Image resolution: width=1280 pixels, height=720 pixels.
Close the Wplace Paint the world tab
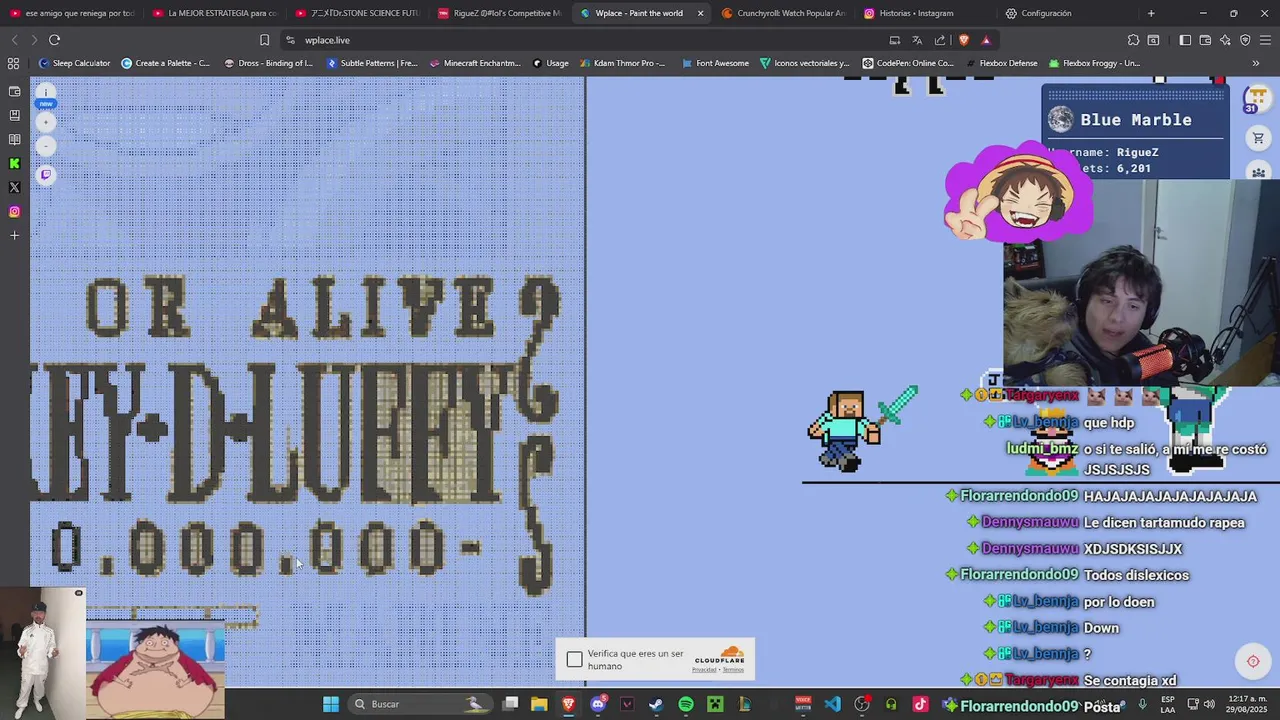[700, 13]
